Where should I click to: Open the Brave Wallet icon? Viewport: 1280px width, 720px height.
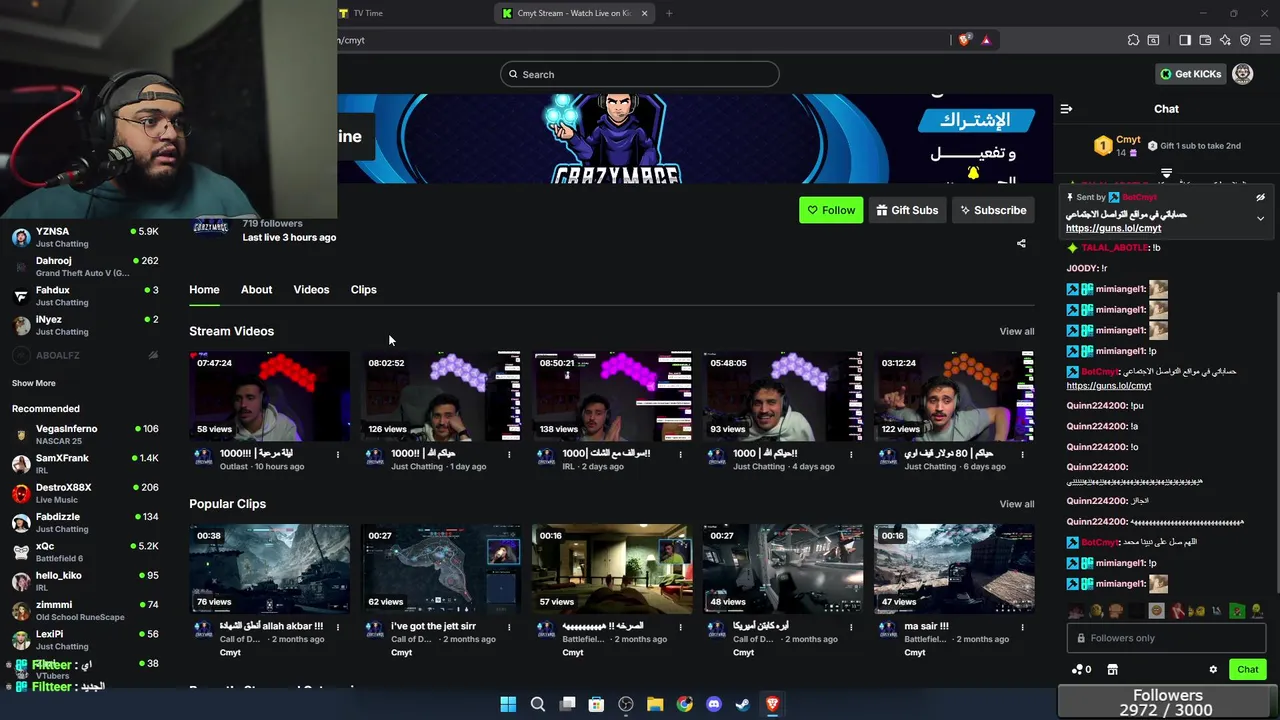(1205, 40)
